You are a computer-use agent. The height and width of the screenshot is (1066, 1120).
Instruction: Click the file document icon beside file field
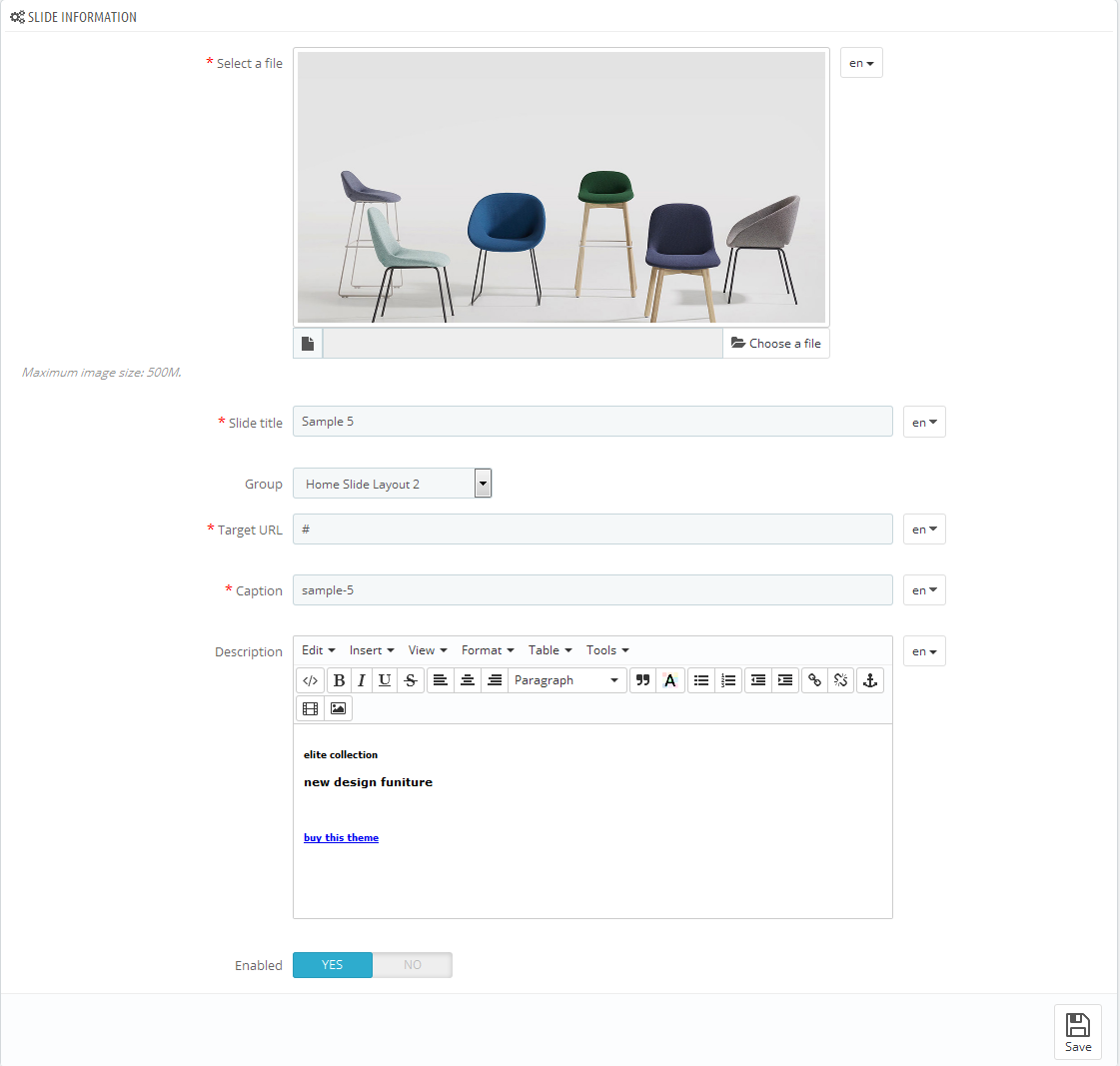[x=308, y=344]
